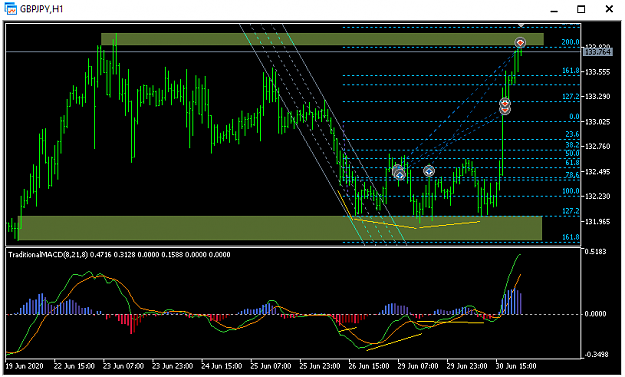Click the 23 Jun 07:00 time label
The height and width of the screenshot is (377, 625).
(123, 366)
